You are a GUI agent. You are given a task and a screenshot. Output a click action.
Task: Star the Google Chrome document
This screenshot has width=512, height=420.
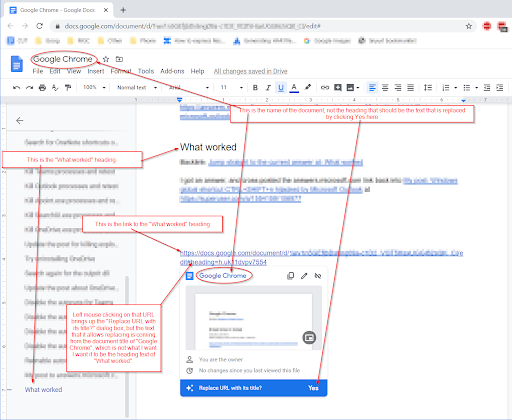(x=106, y=59)
